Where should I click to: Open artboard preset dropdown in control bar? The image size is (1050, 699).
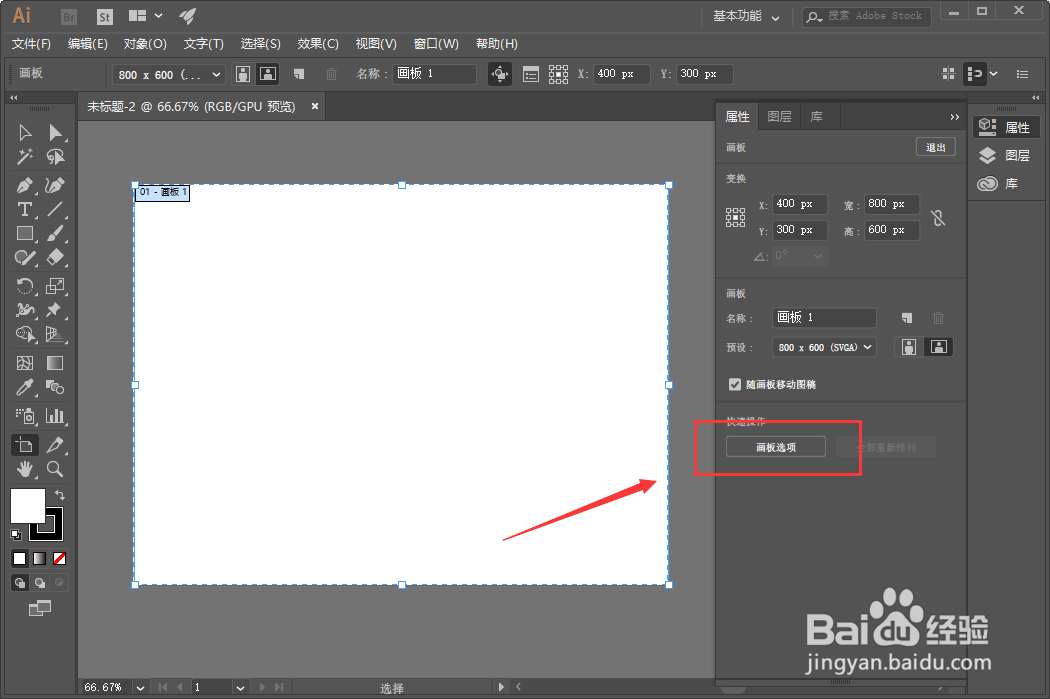pyautogui.click(x=216, y=74)
